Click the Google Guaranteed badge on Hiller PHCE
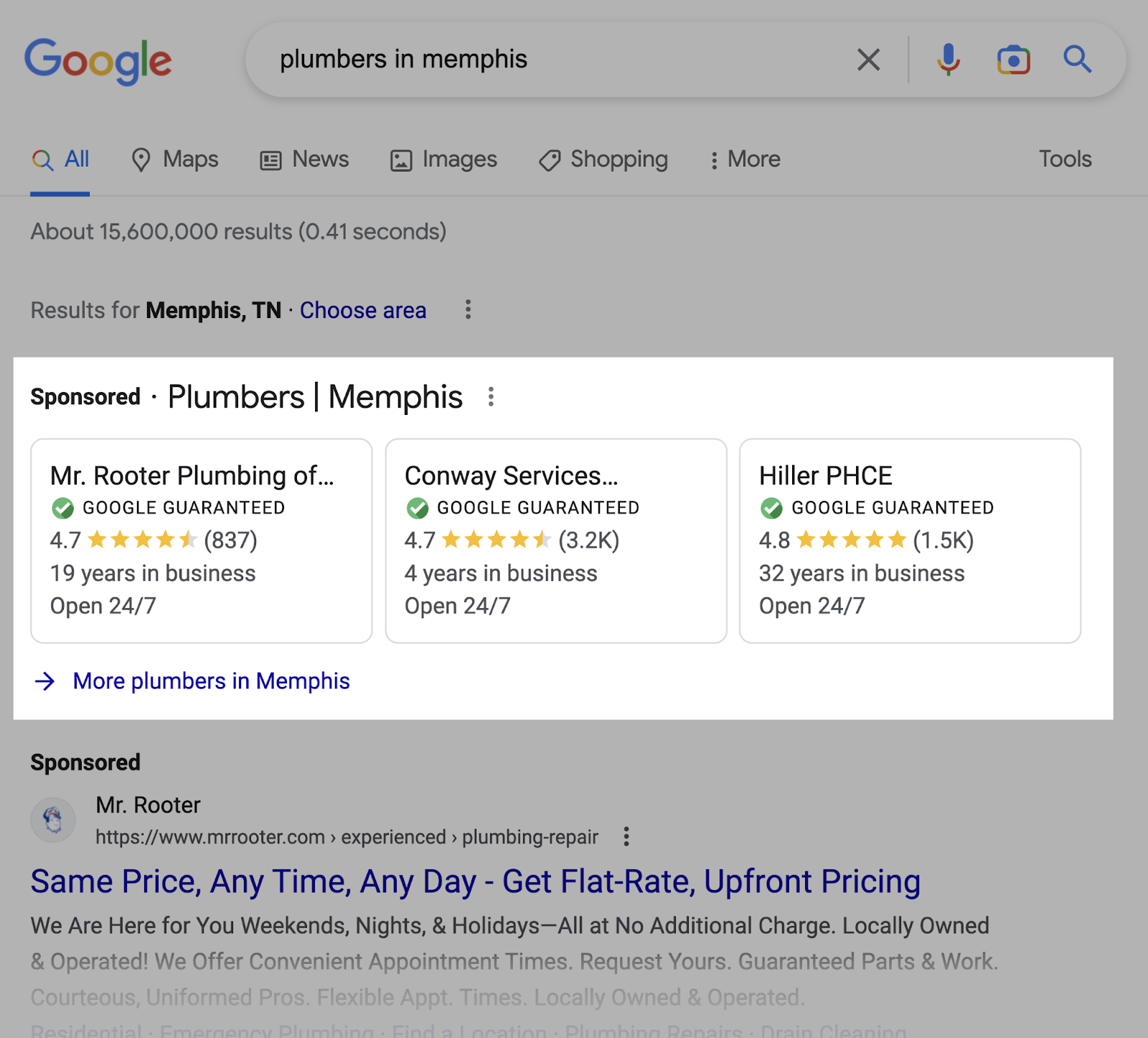Image resolution: width=1148 pixels, height=1038 pixels. click(x=773, y=508)
